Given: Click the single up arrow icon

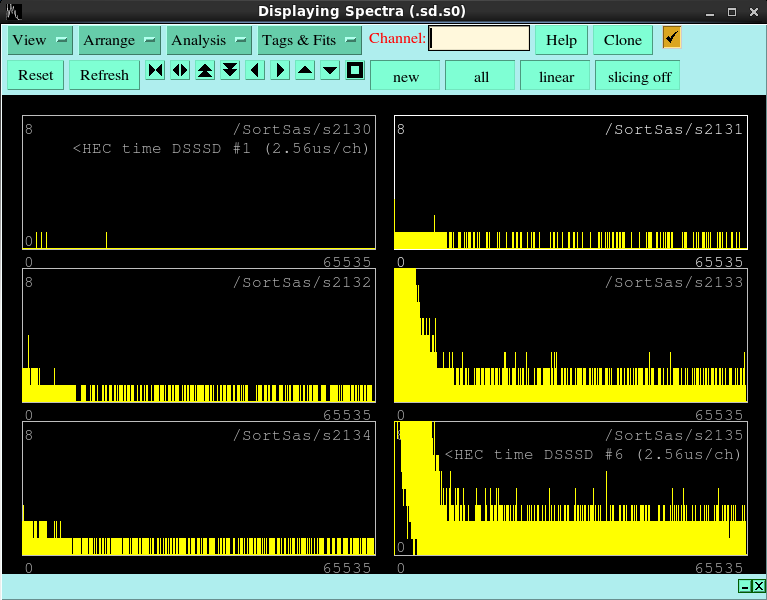Looking at the screenshot, I should click(x=305, y=70).
